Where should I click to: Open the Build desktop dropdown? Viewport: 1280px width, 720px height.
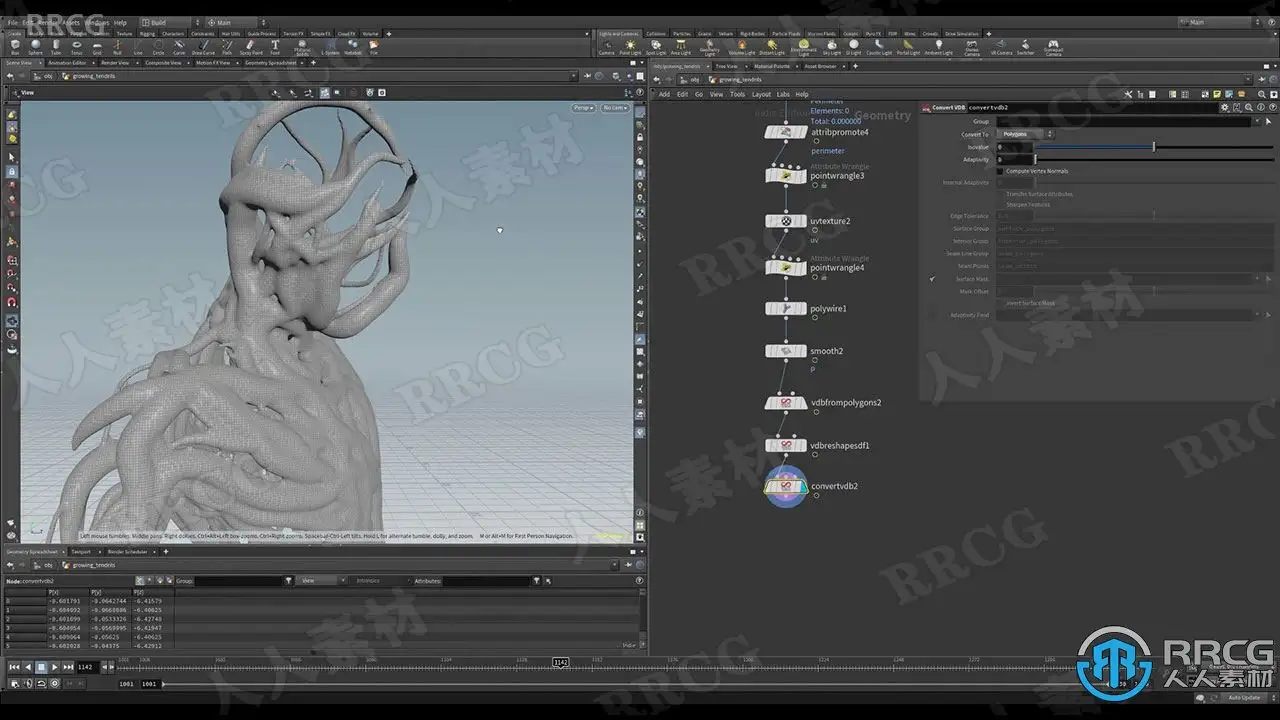point(170,22)
